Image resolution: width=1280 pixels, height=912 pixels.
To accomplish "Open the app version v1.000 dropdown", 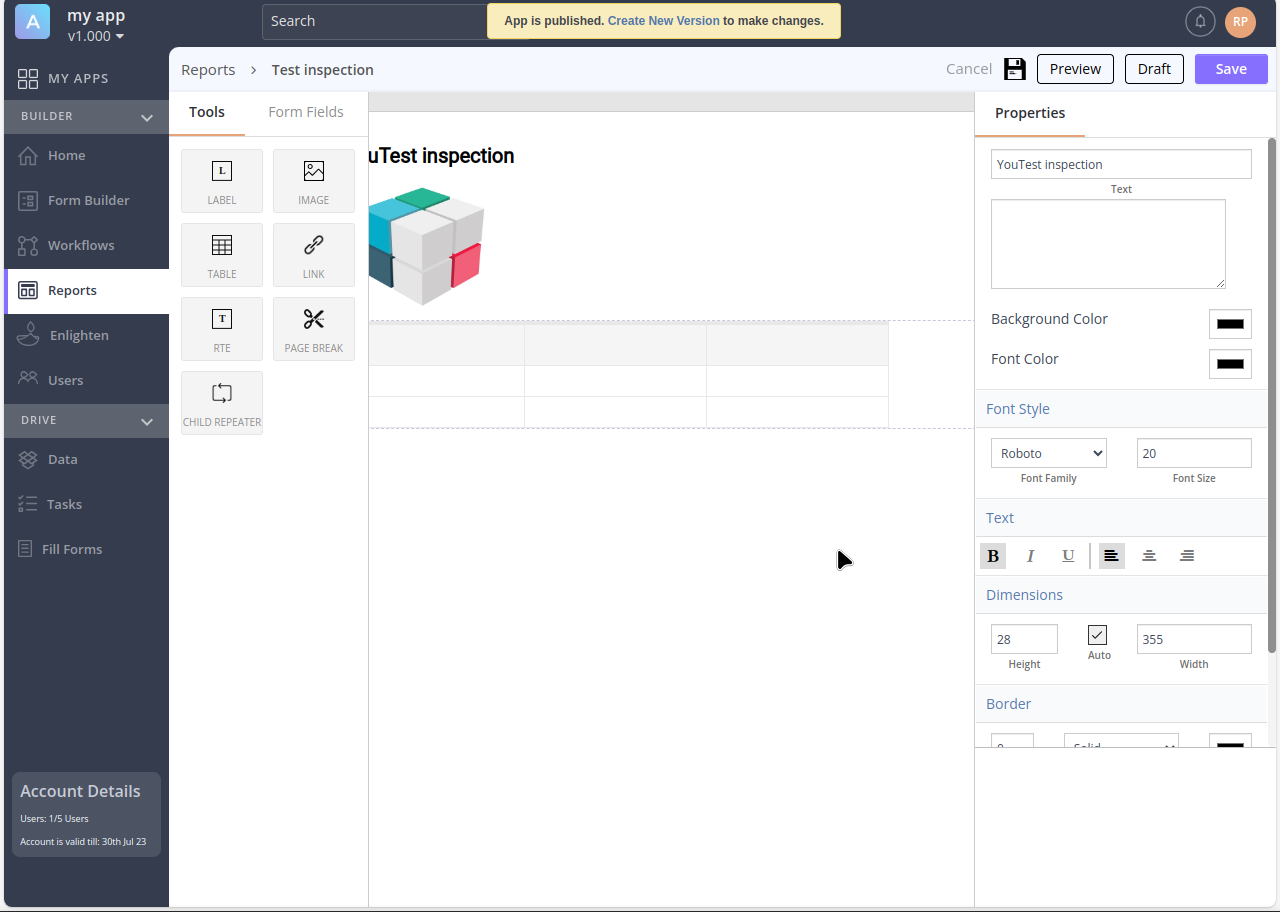I will (x=96, y=36).
